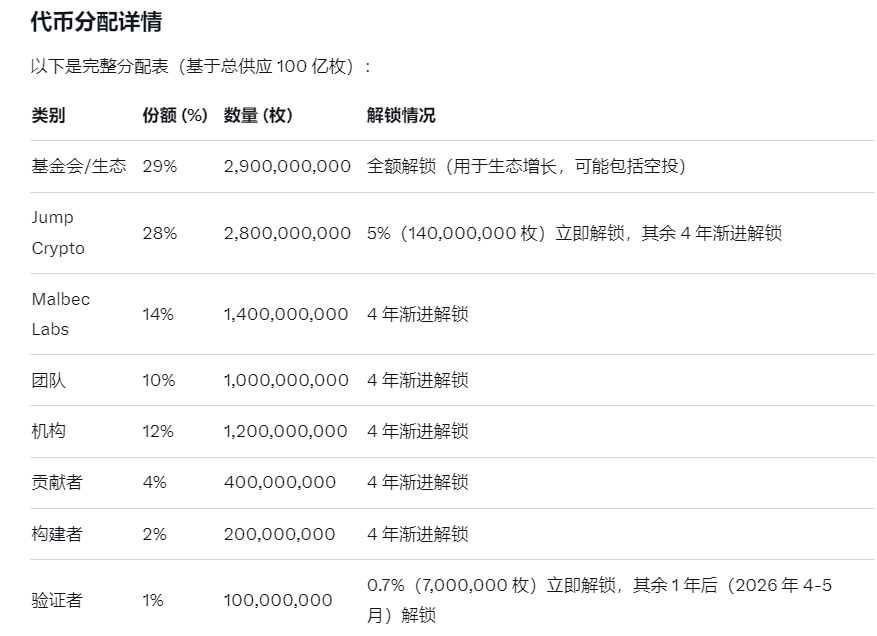The height and width of the screenshot is (636, 877).
Task: Click the intro sentence about 总供应 100 亿枚
Action: (x=201, y=66)
